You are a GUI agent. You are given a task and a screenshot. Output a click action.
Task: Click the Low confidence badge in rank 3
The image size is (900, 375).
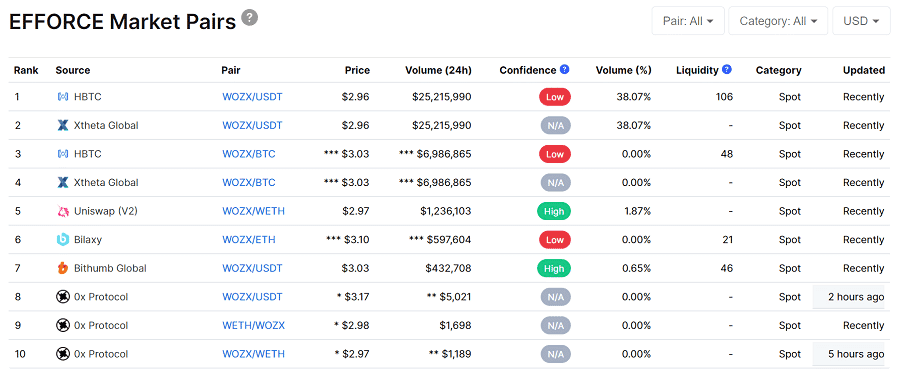pos(554,154)
